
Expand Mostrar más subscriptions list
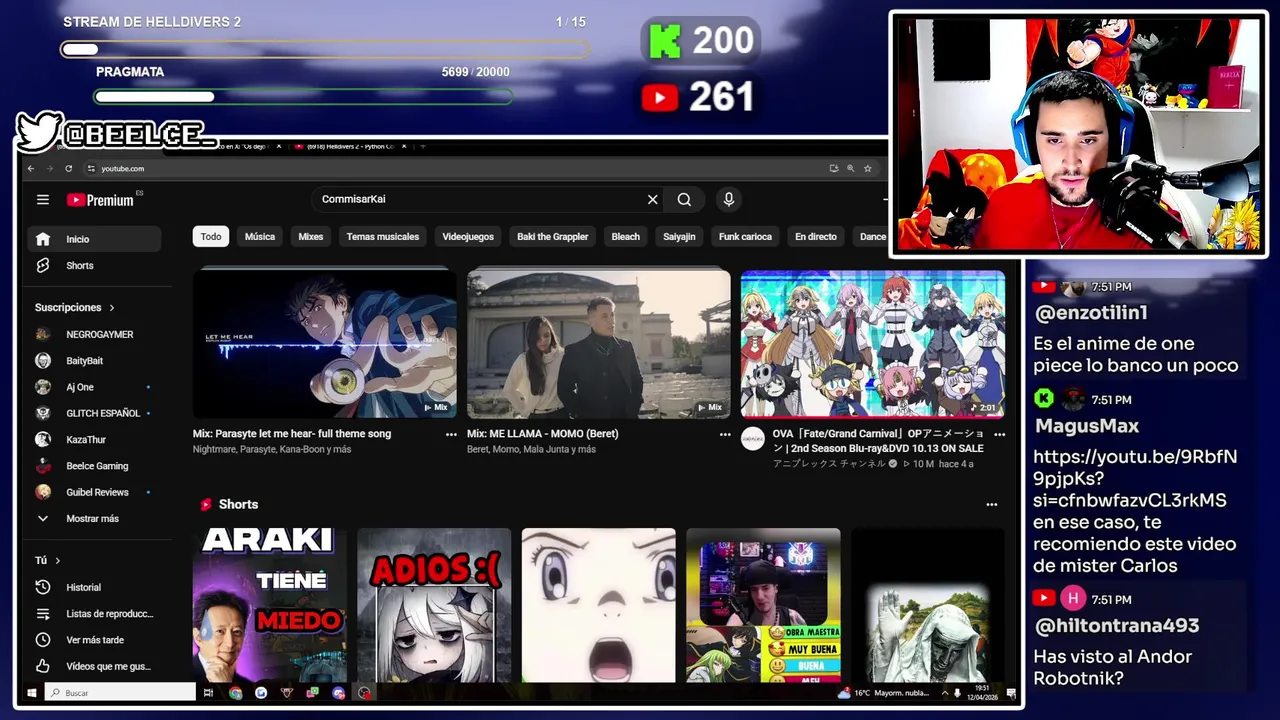coord(95,518)
